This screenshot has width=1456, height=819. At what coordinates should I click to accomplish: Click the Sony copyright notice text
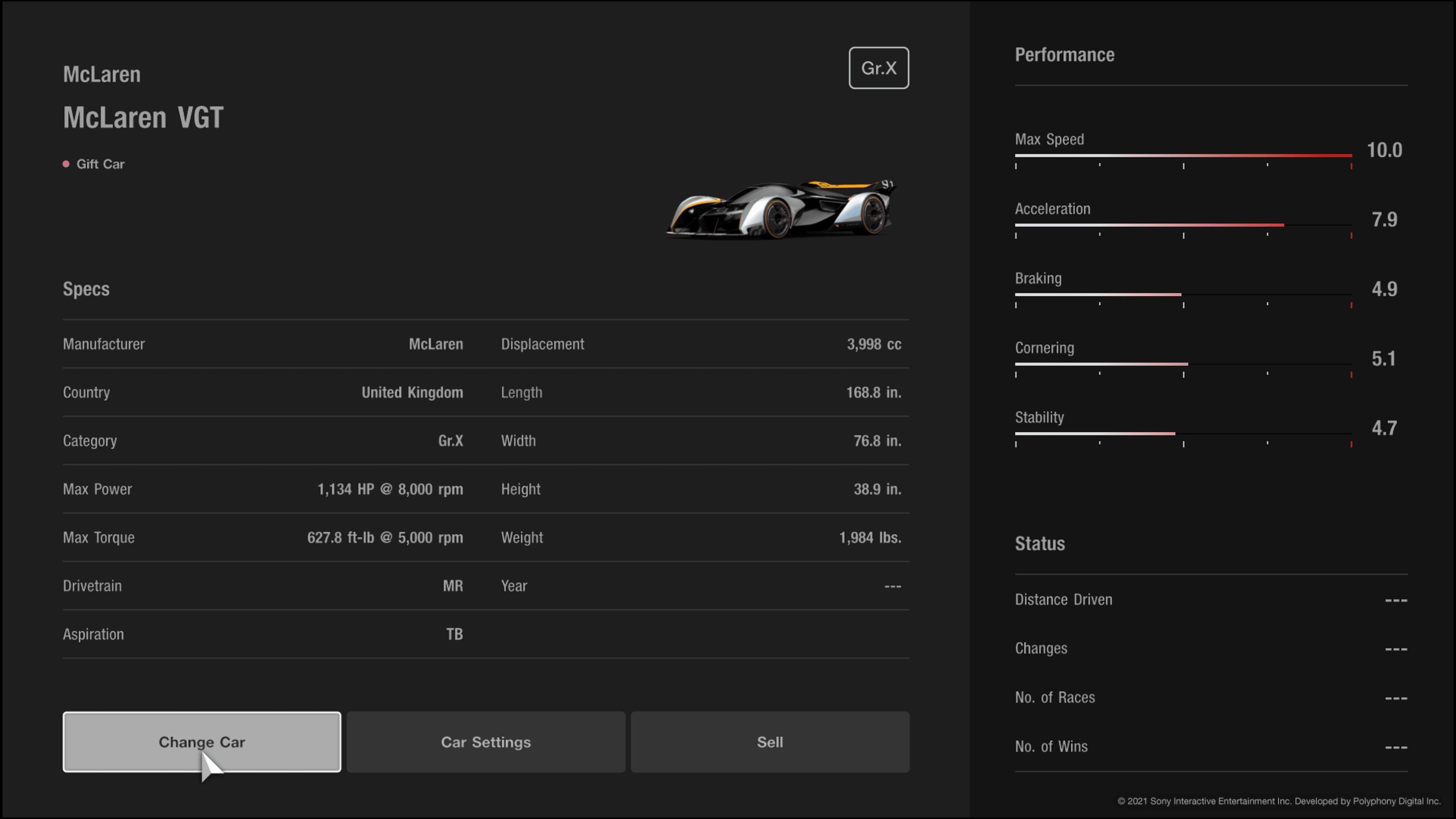1279,801
